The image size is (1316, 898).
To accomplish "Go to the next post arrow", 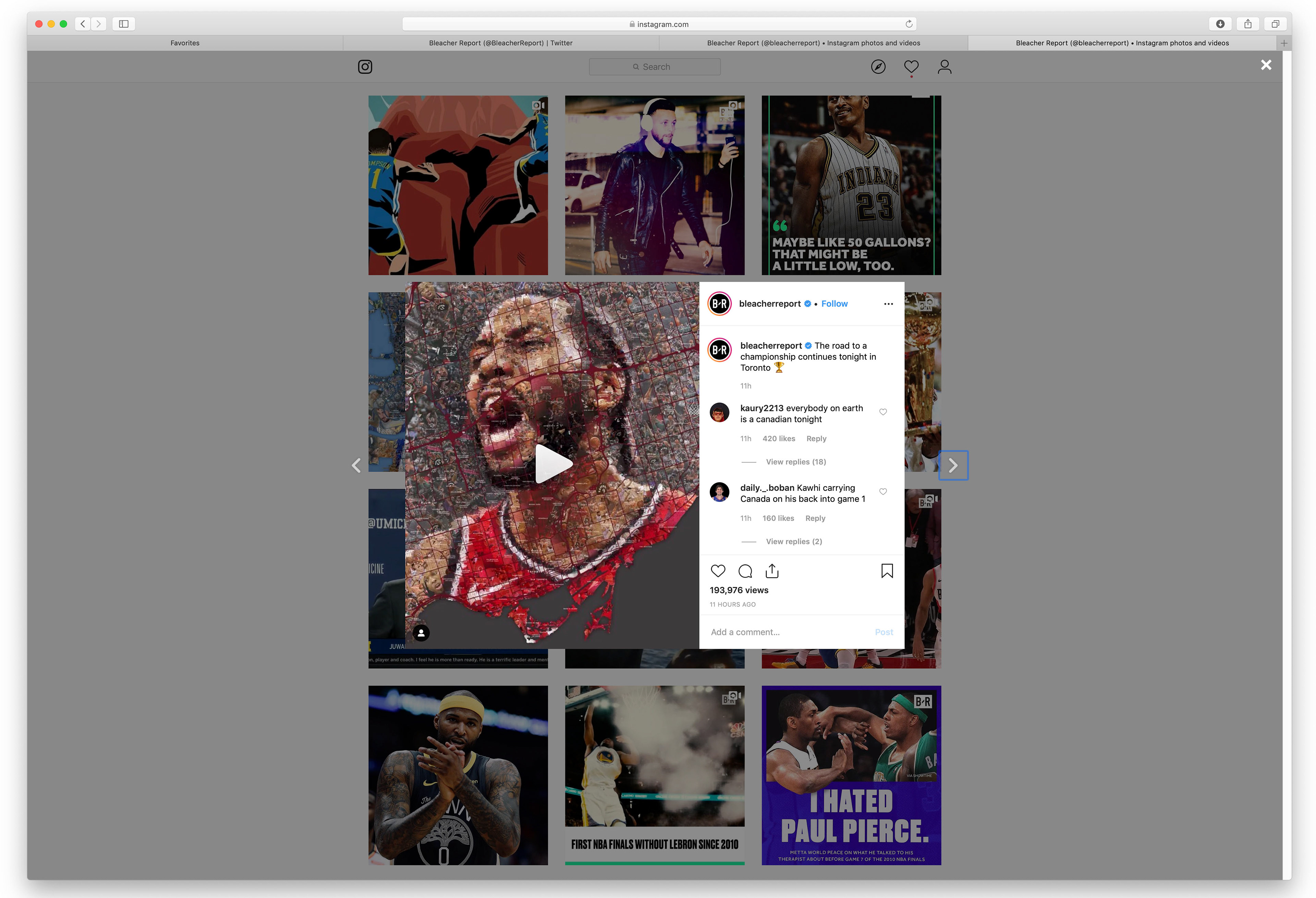I will [x=954, y=465].
